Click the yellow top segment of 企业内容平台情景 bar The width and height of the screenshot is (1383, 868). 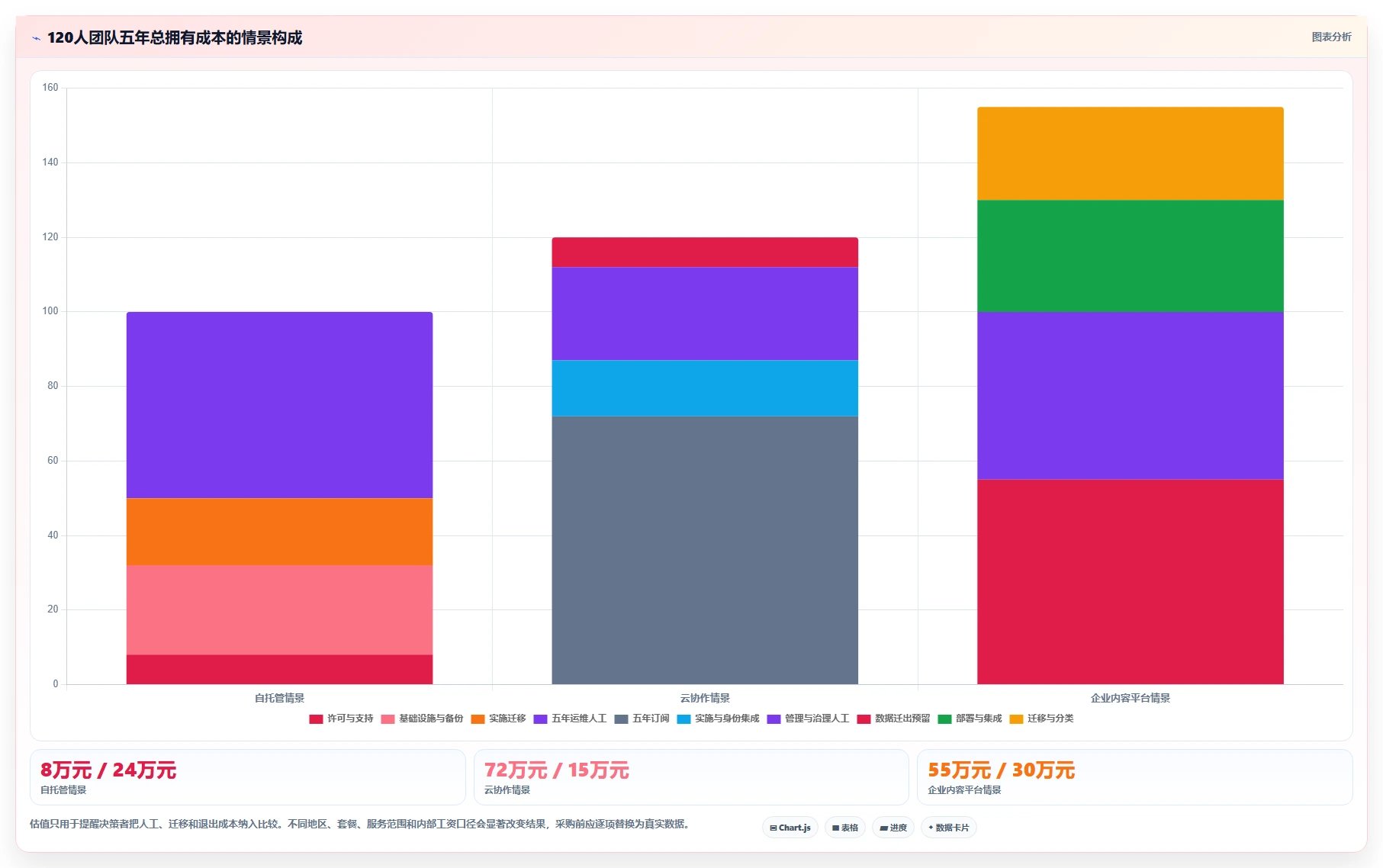click(1131, 153)
